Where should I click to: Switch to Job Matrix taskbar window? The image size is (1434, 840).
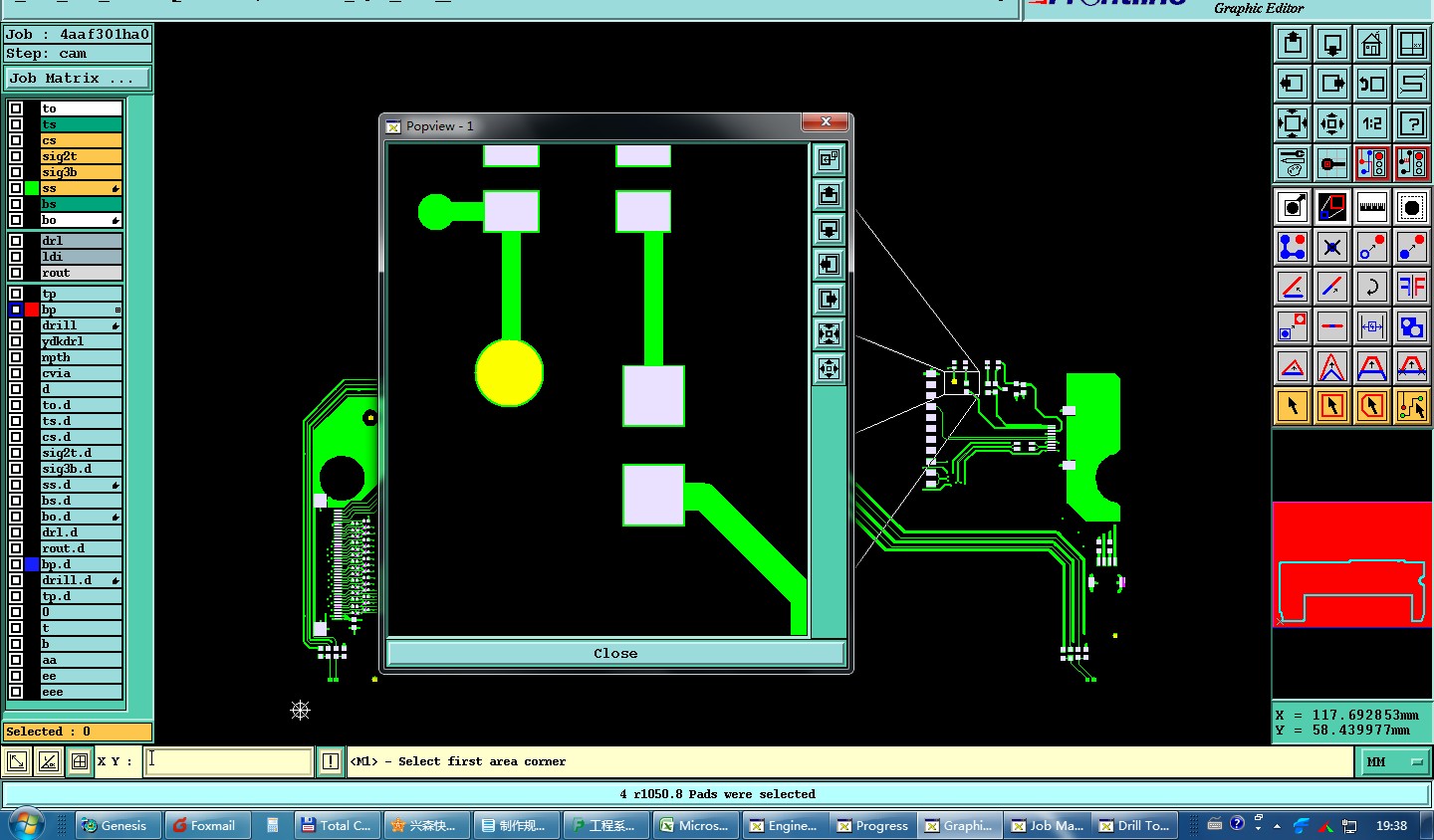coord(1048,825)
